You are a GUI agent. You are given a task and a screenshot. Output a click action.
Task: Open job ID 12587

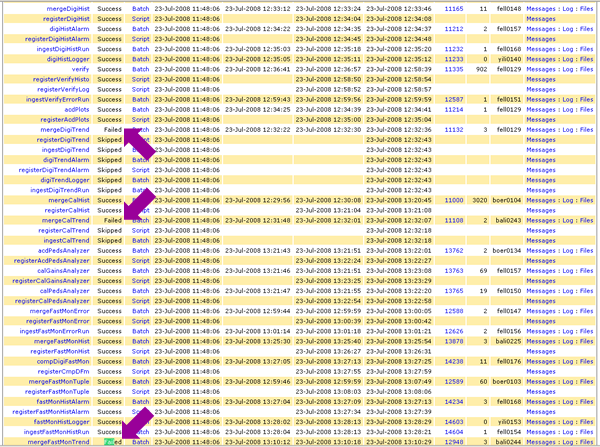[454, 100]
